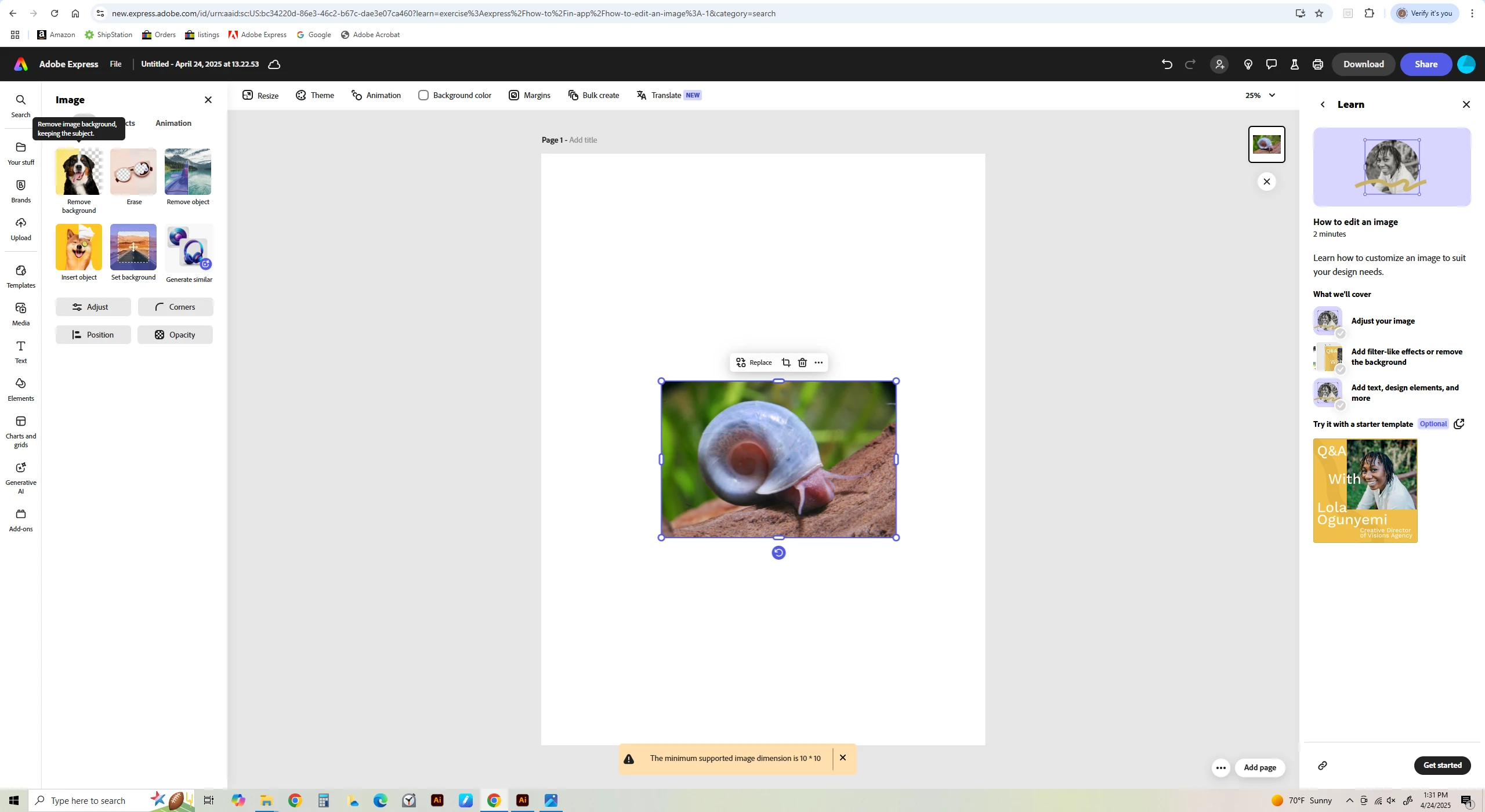Click the rotate handle below image
The width and height of the screenshot is (1485, 812).
pyautogui.click(x=778, y=553)
